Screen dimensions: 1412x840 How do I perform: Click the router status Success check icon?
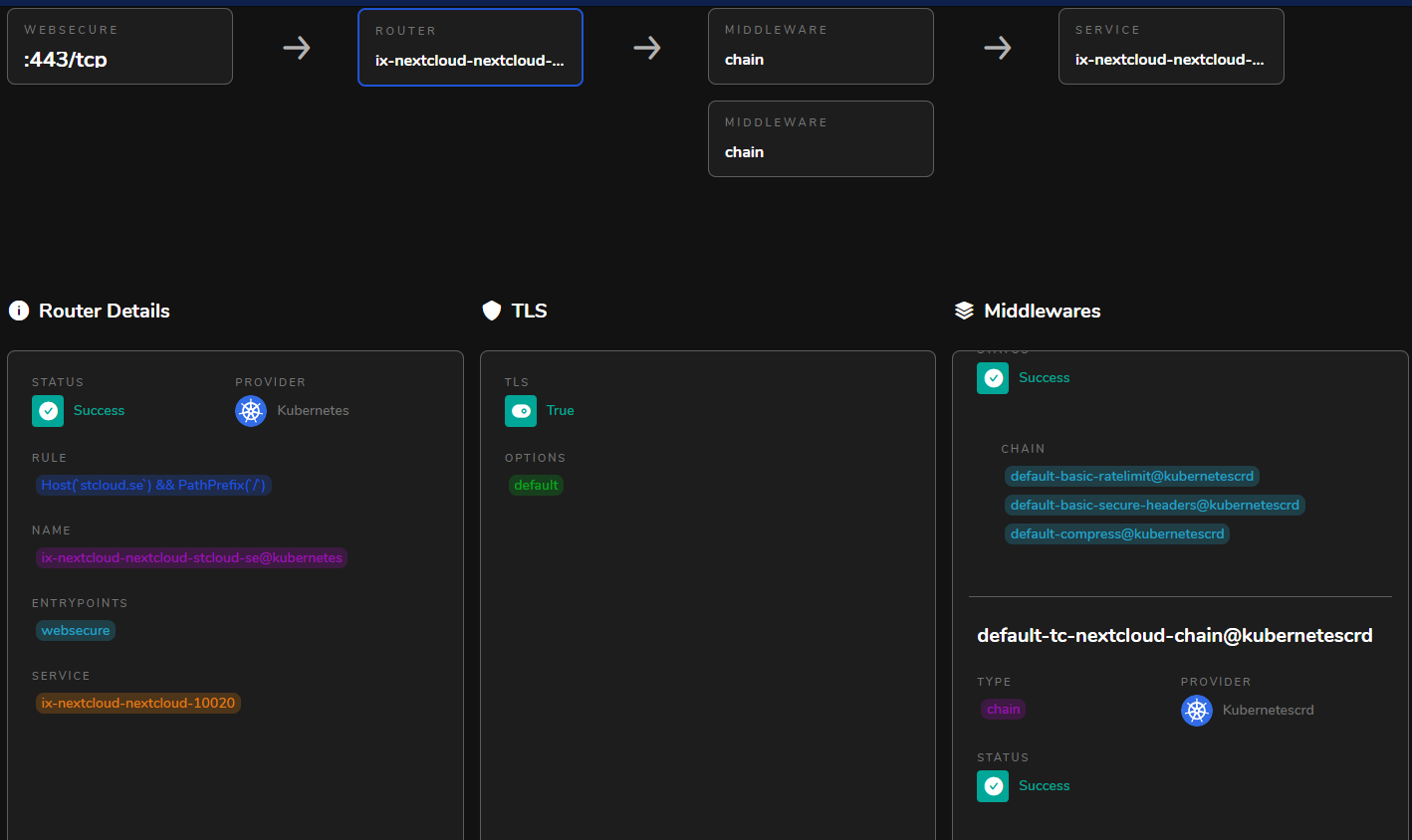click(48, 411)
